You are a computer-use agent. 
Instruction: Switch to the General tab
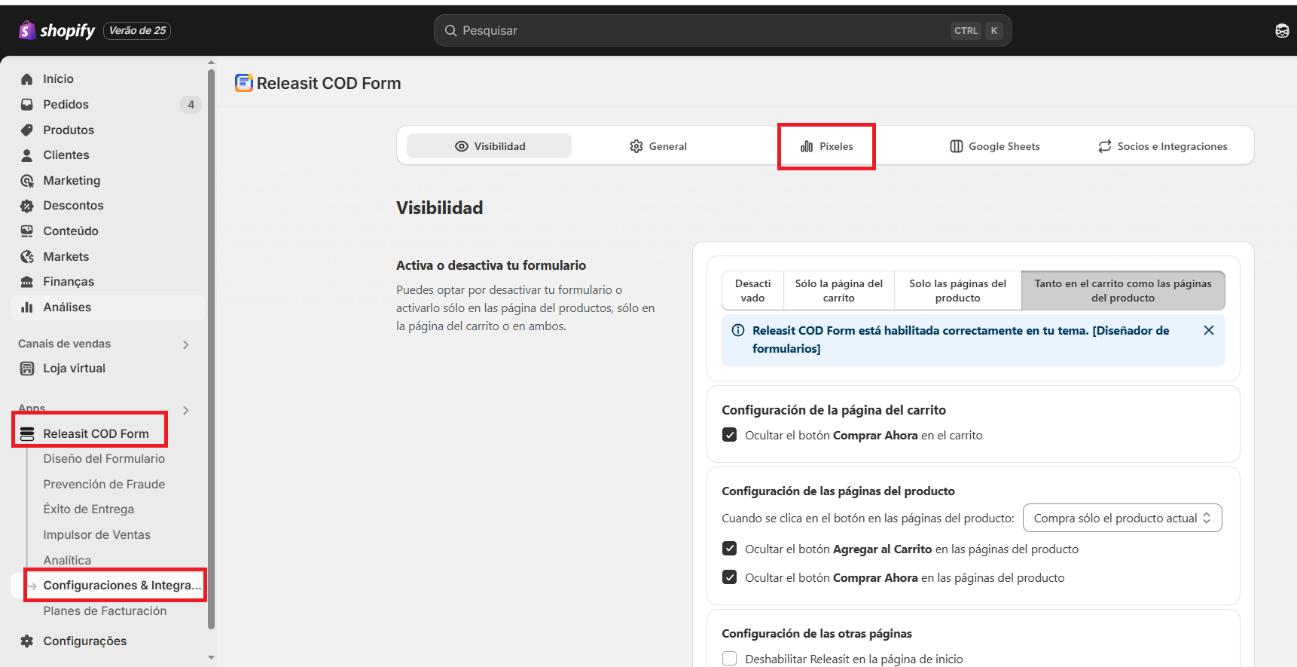658,146
